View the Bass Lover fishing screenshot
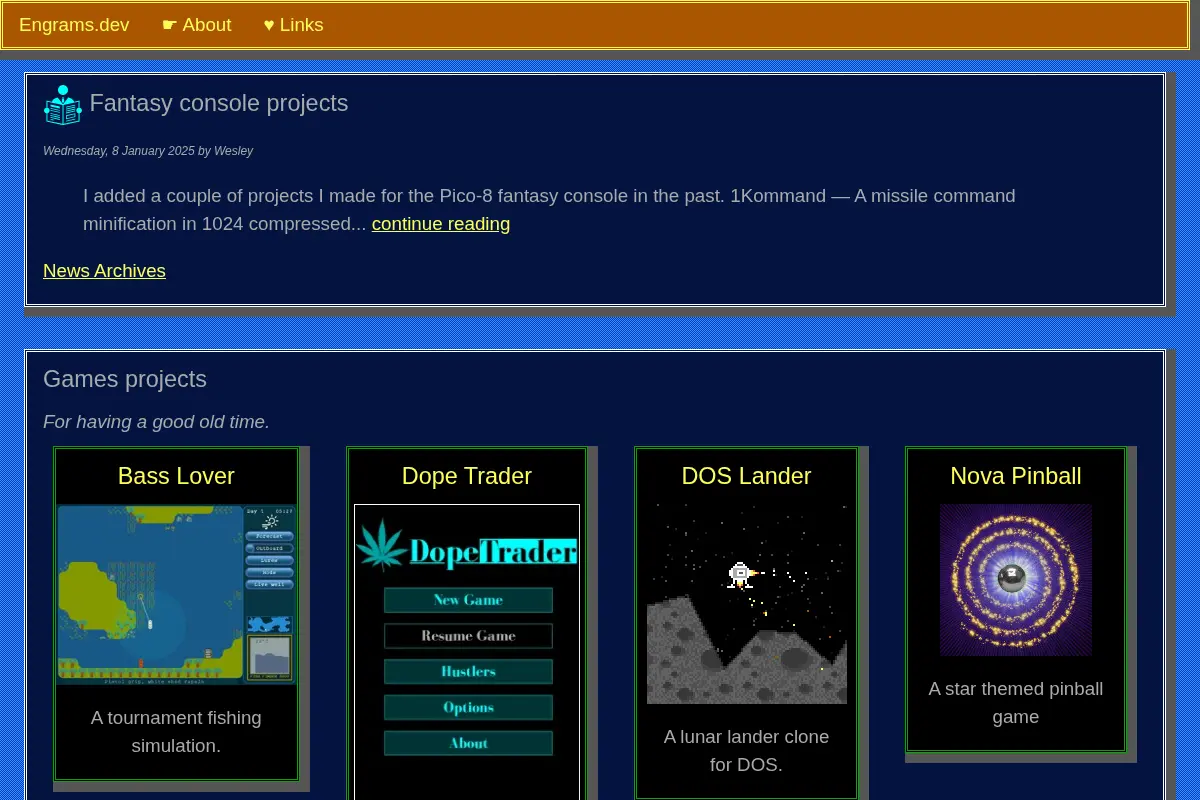Viewport: 1200px width, 800px height. (x=176, y=594)
